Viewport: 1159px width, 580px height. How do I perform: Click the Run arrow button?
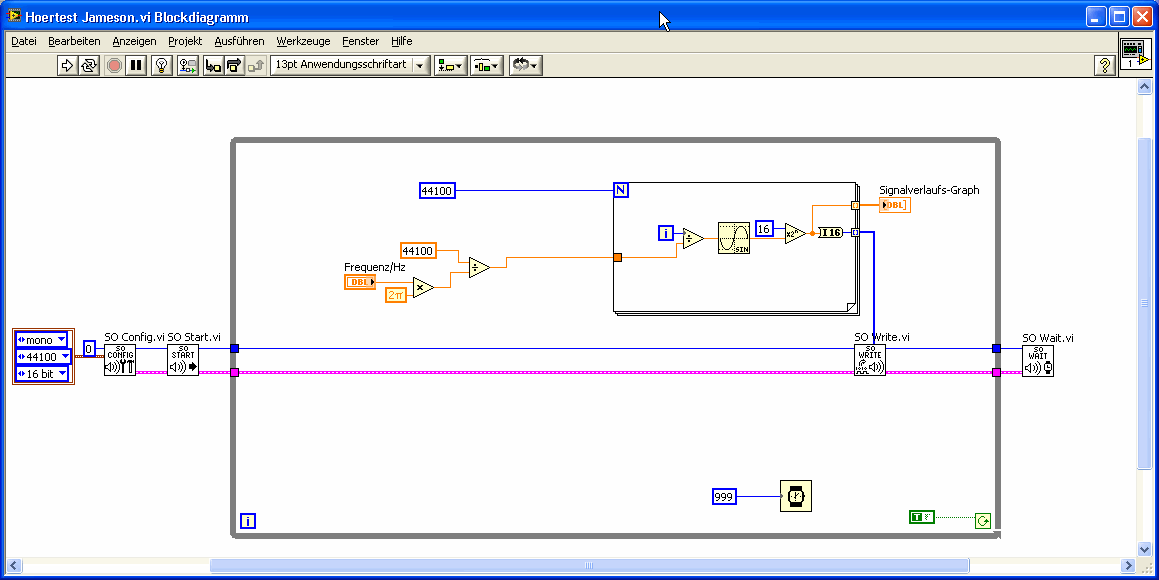67,65
